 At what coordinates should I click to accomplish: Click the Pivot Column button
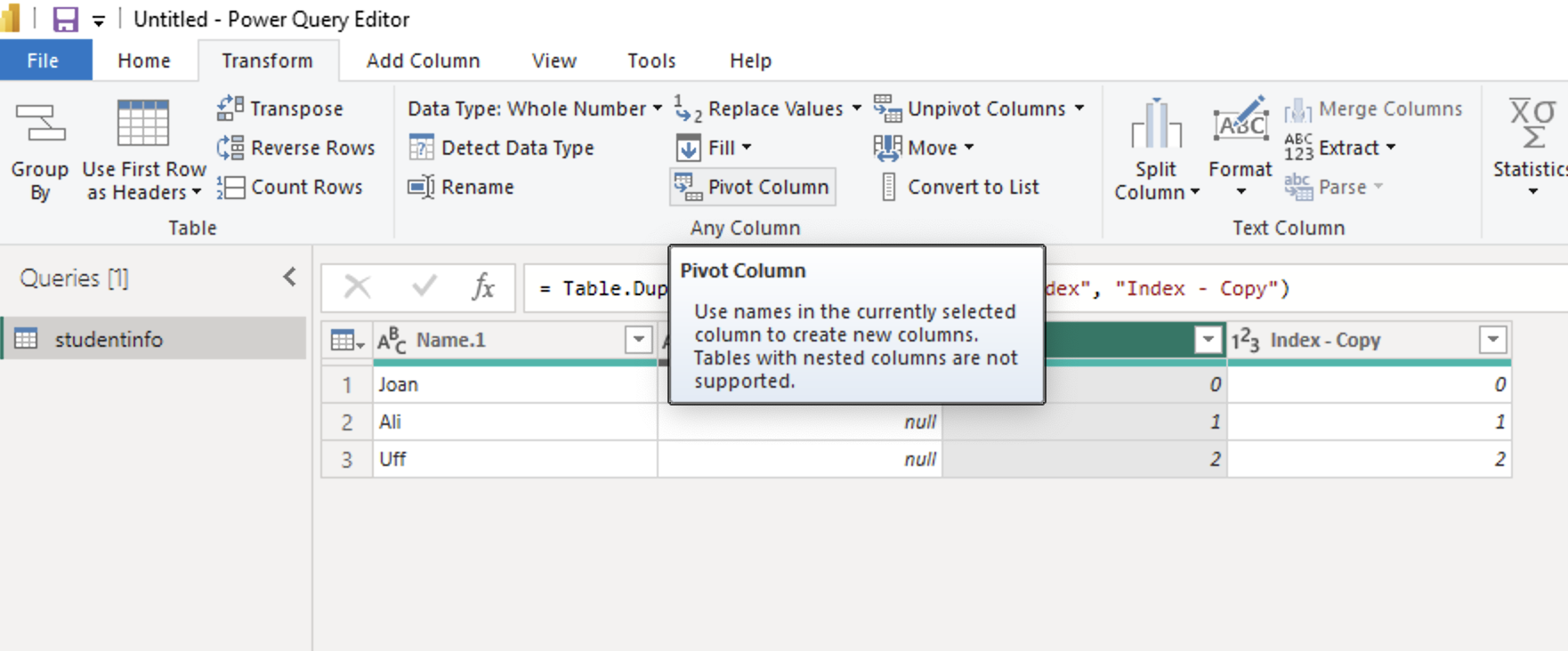(752, 187)
